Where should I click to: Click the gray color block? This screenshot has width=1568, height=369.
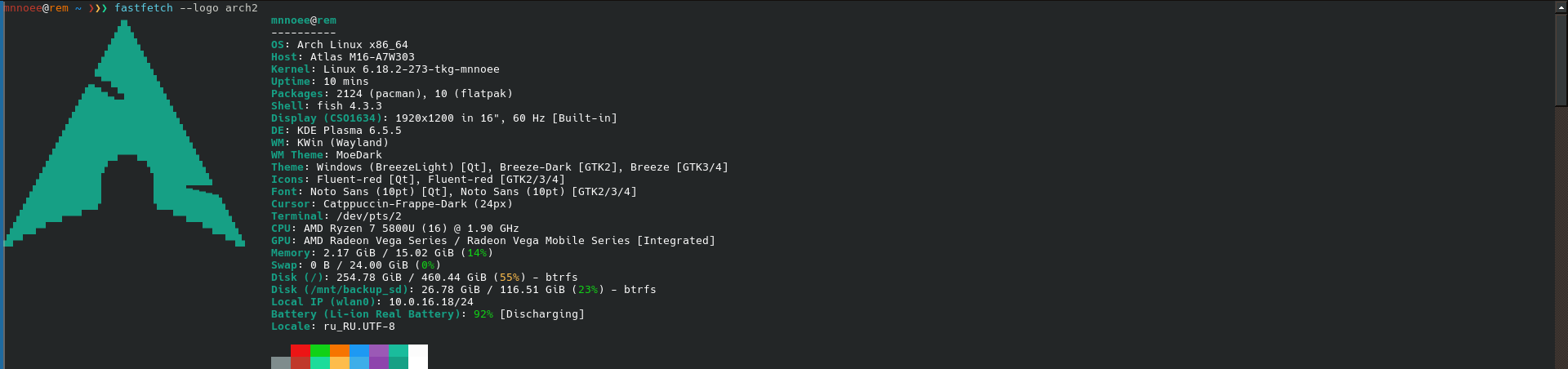(x=280, y=363)
